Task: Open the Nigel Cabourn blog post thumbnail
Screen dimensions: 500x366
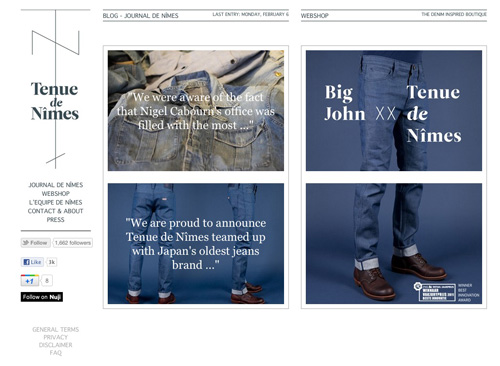Action: tap(196, 111)
